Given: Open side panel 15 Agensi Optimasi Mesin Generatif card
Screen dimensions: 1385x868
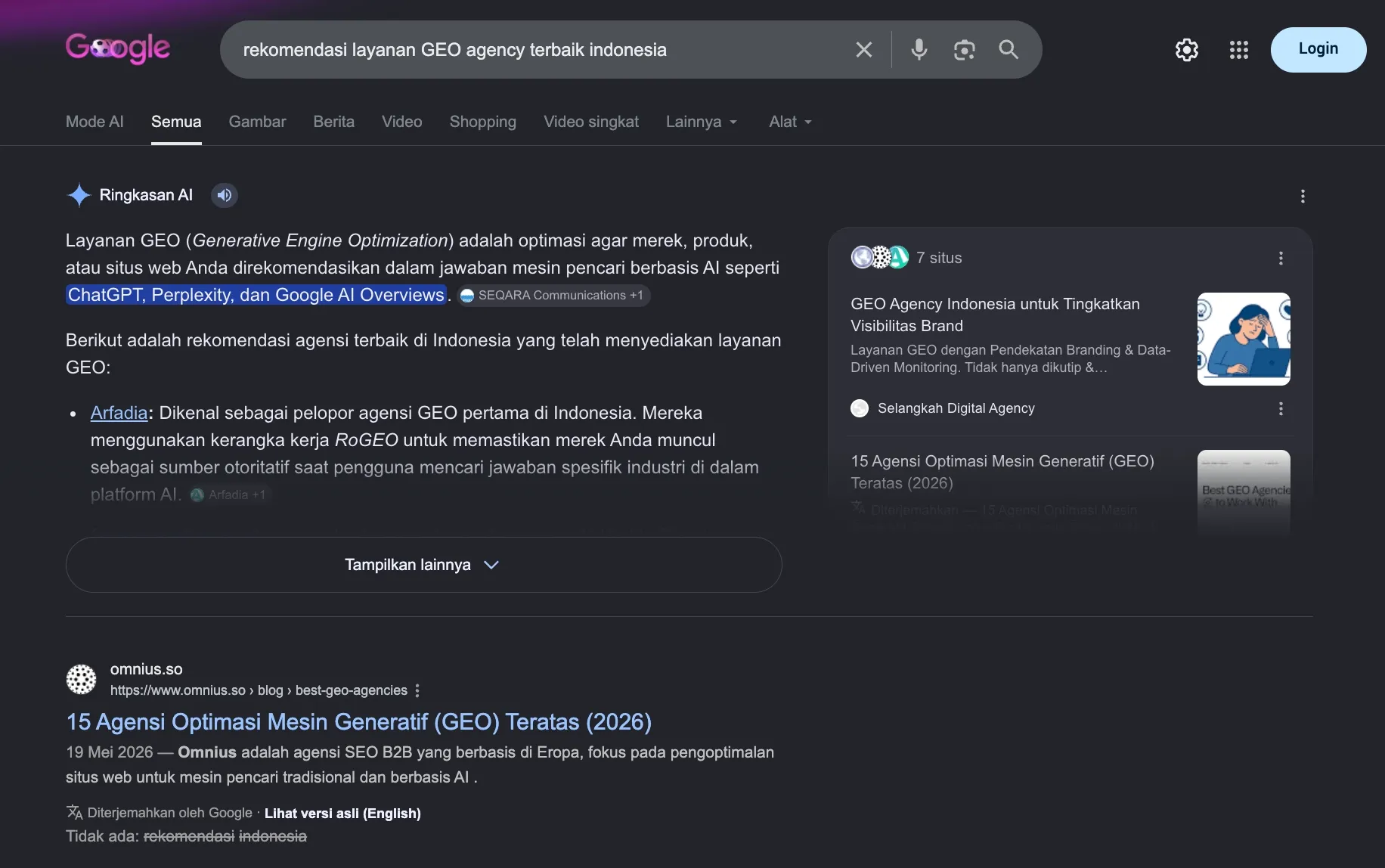Looking at the screenshot, I should click(1002, 472).
